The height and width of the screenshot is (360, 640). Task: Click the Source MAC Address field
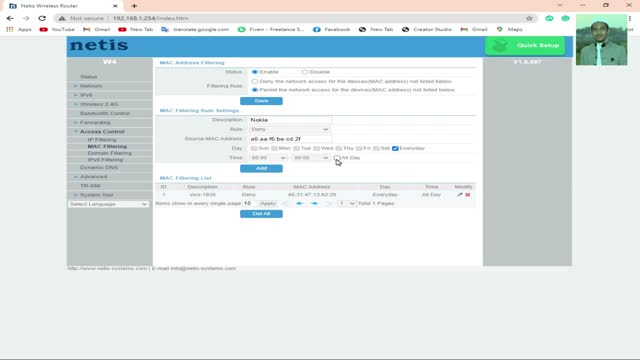(x=290, y=139)
